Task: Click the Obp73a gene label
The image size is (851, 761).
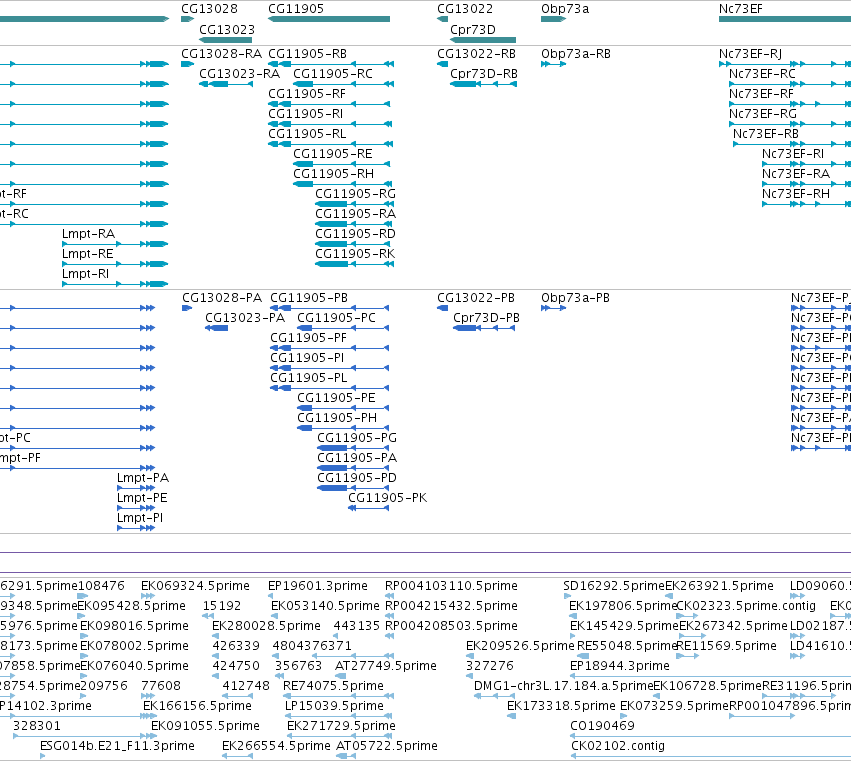Action: 565,9
